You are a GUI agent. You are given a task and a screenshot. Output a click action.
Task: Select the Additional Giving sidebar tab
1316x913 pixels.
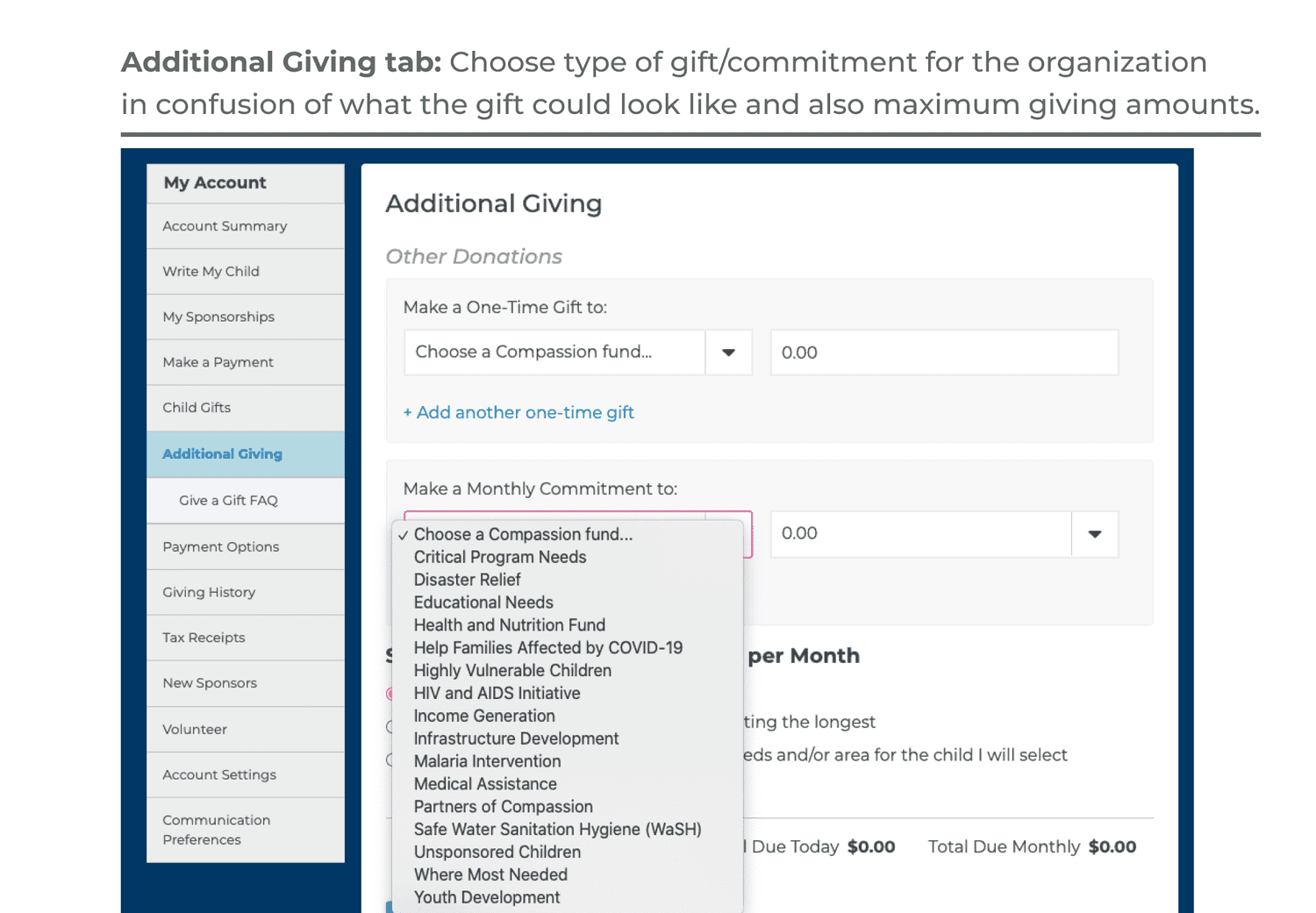click(x=246, y=454)
